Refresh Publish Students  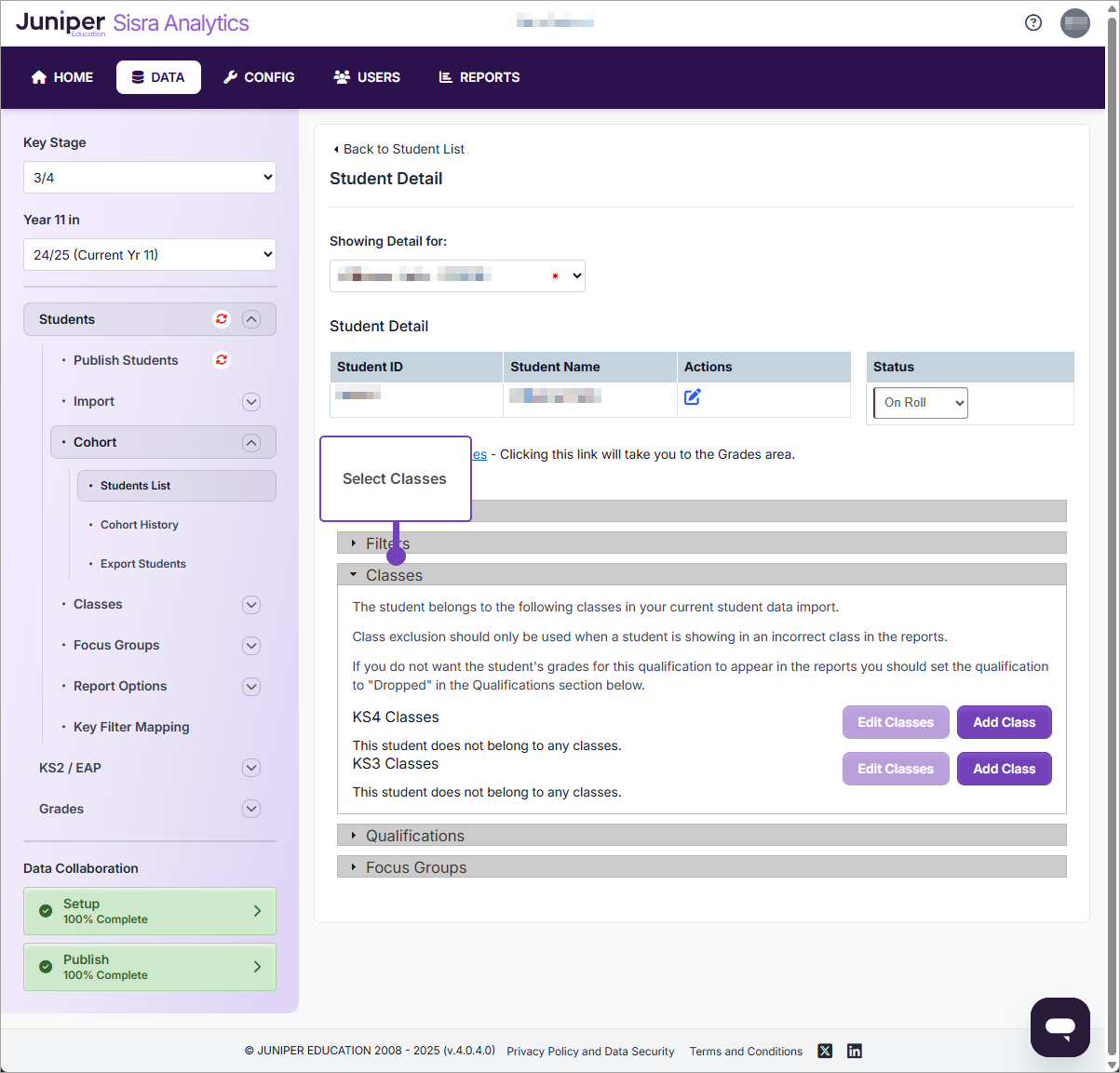click(x=221, y=359)
